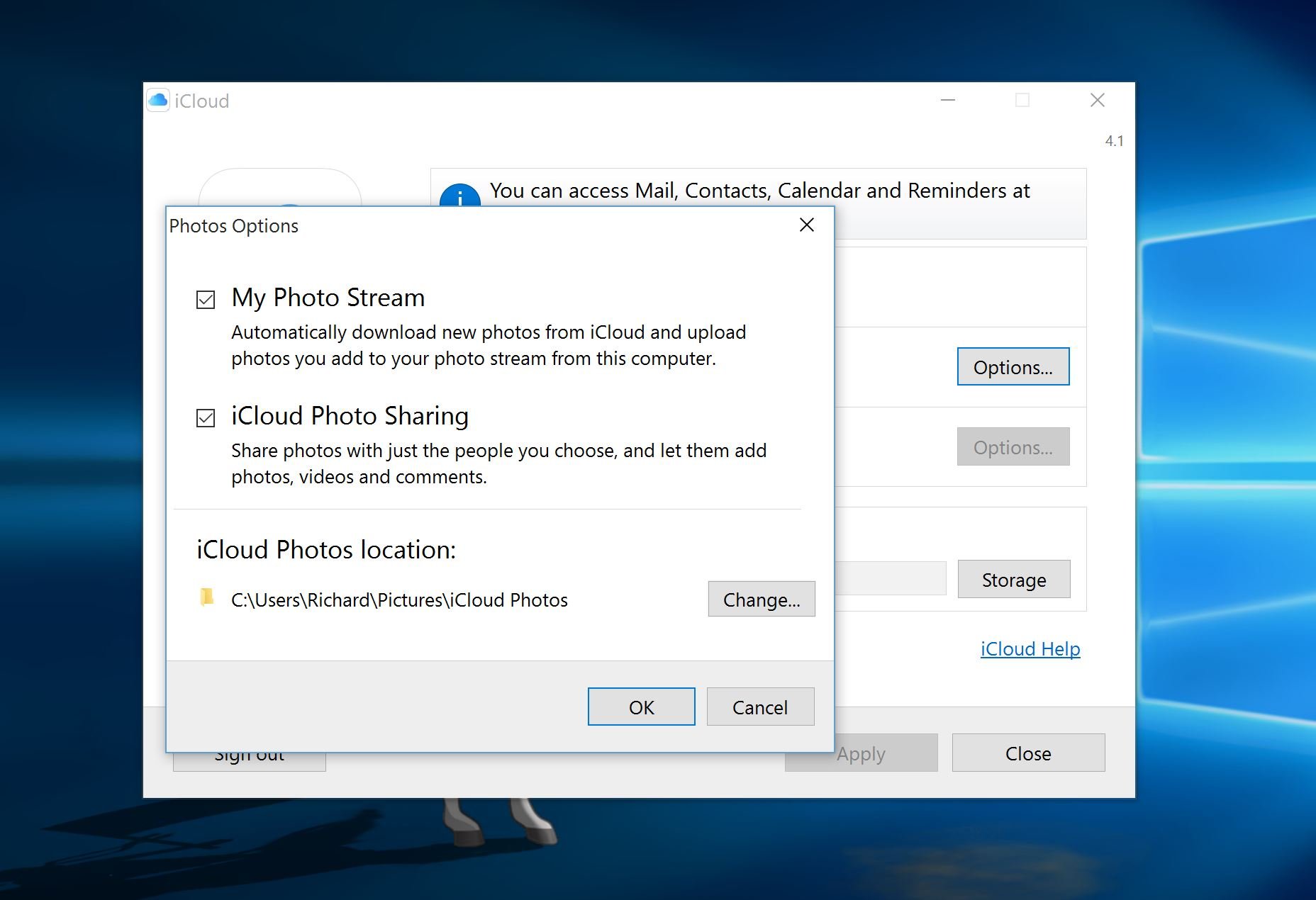The height and width of the screenshot is (900, 1316).
Task: Click the iCloud Photo Sharing heading
Action: [x=350, y=416]
